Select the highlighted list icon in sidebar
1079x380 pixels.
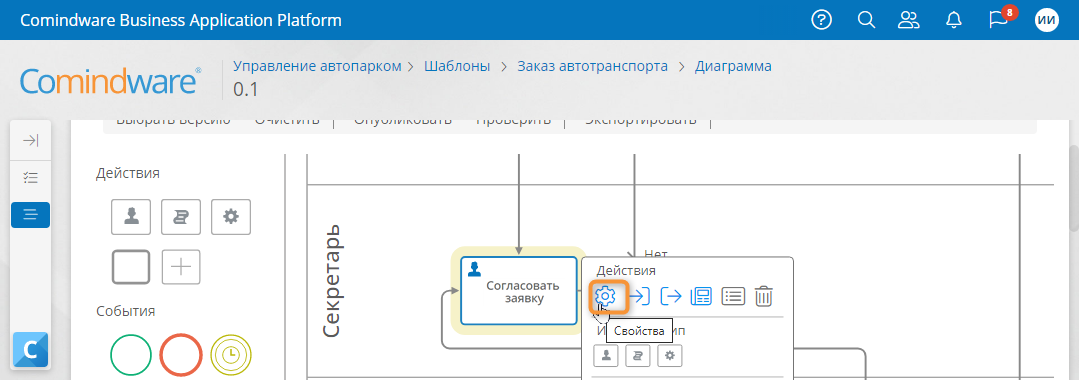coord(30,215)
